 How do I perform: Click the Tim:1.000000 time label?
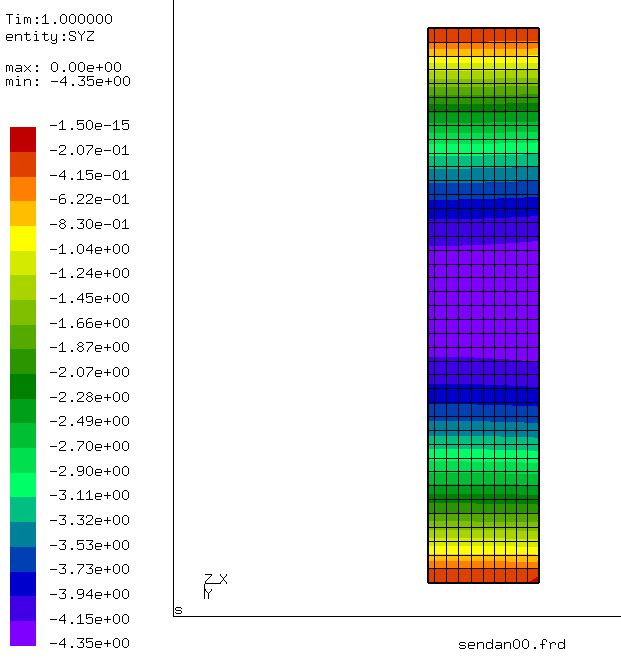pos(59,19)
